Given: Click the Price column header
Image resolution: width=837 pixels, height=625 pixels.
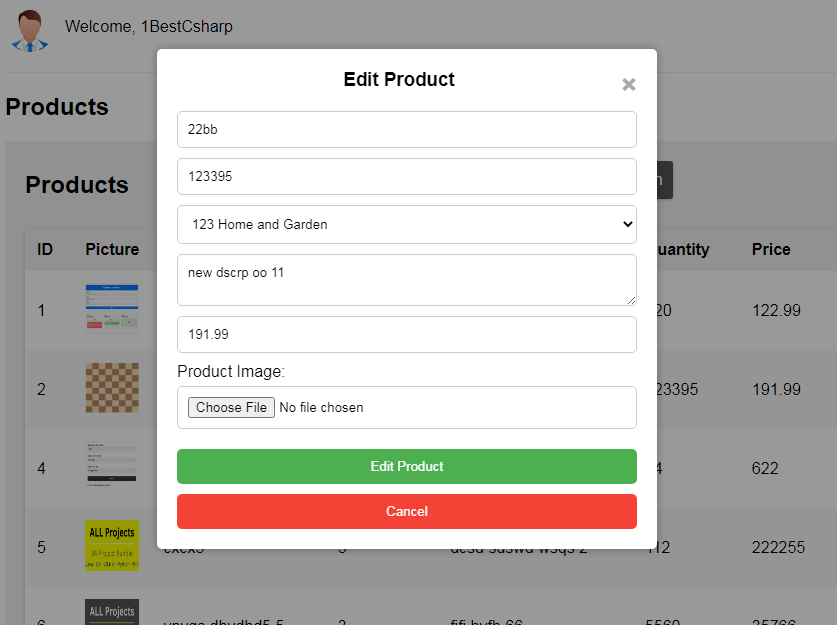Looking at the screenshot, I should pos(771,249).
